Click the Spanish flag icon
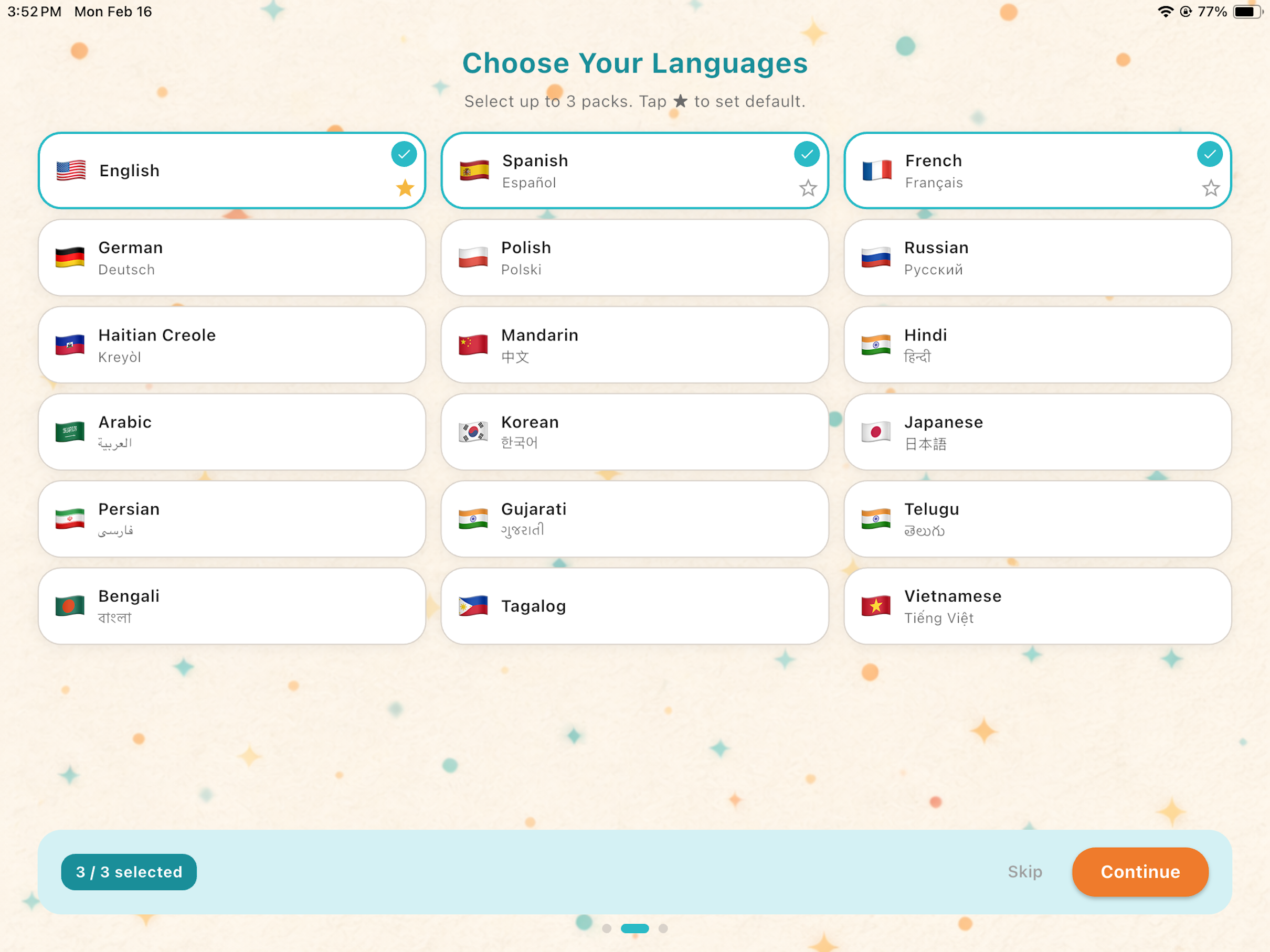This screenshot has width=1270, height=952. point(474,170)
